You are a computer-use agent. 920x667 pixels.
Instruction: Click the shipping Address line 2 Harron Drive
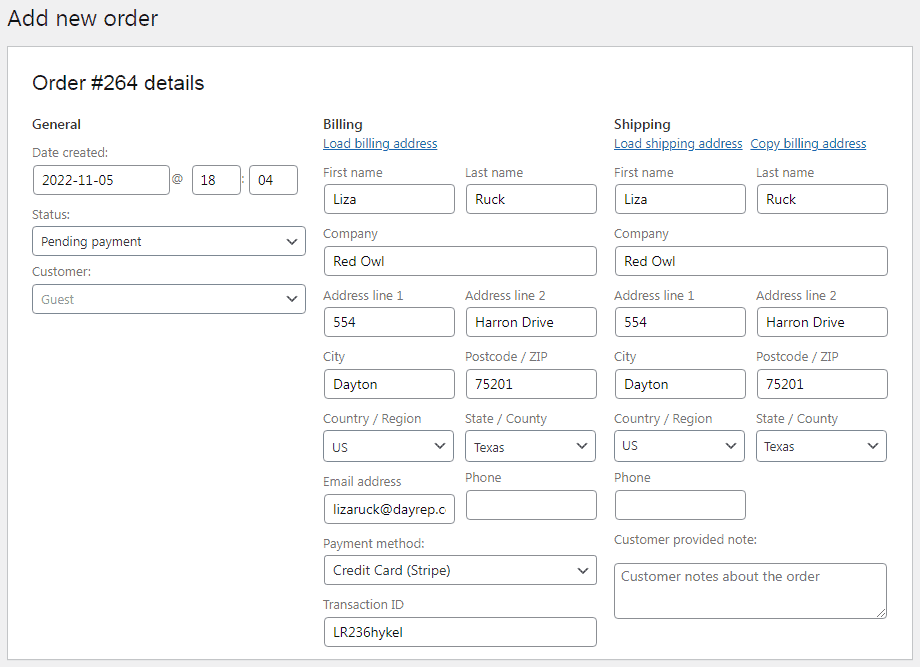[x=822, y=322]
